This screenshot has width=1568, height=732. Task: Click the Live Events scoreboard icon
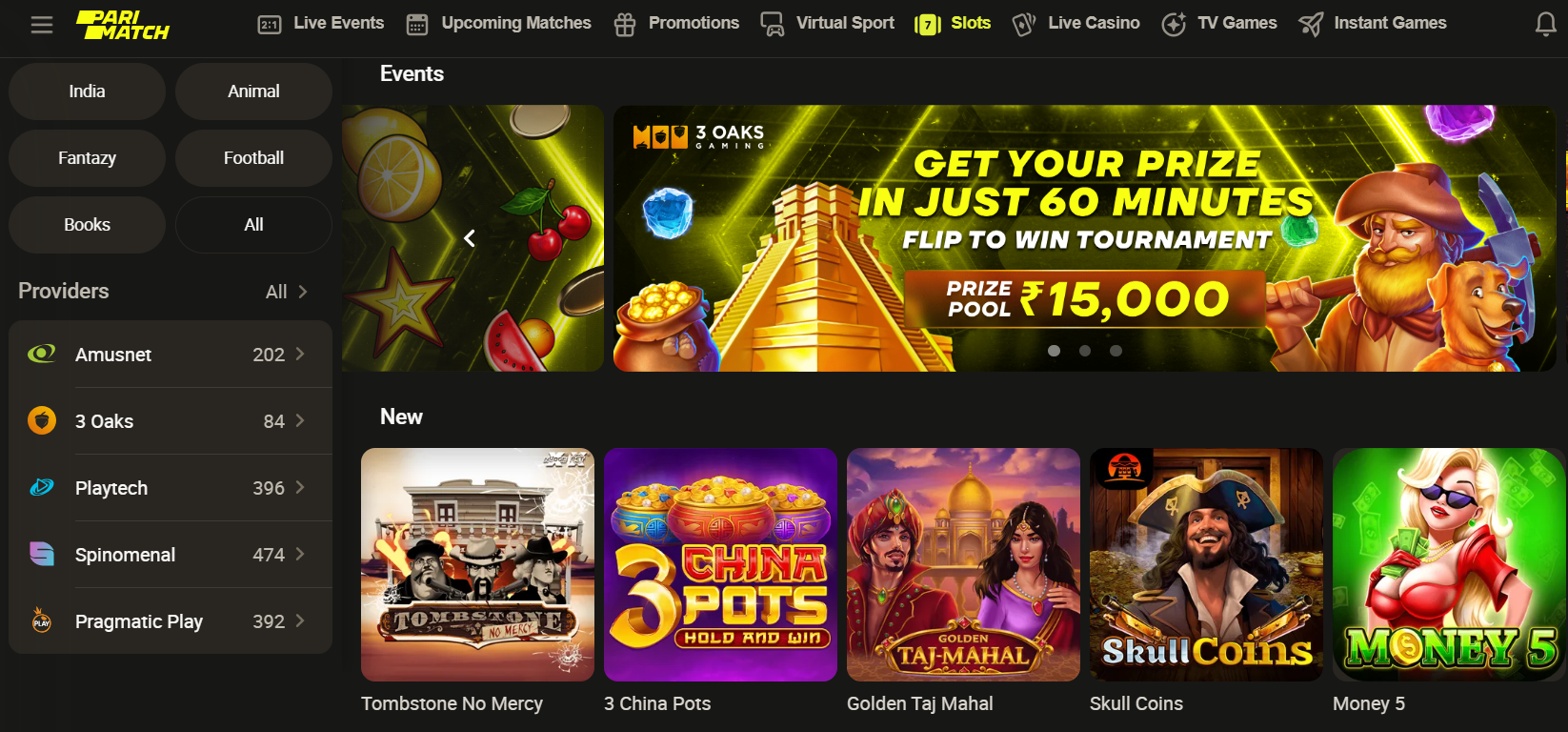(x=270, y=25)
